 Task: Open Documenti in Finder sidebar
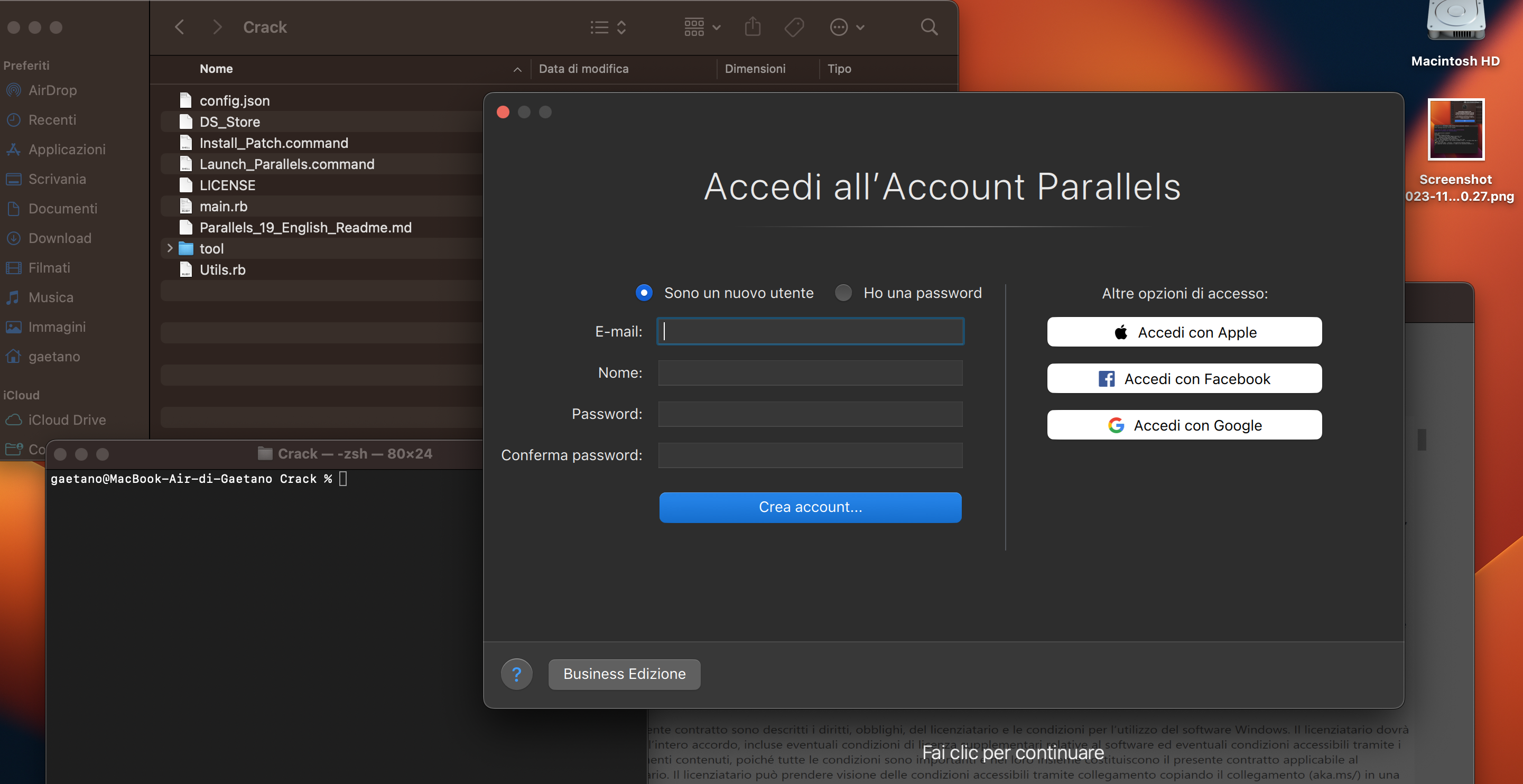[x=63, y=209]
